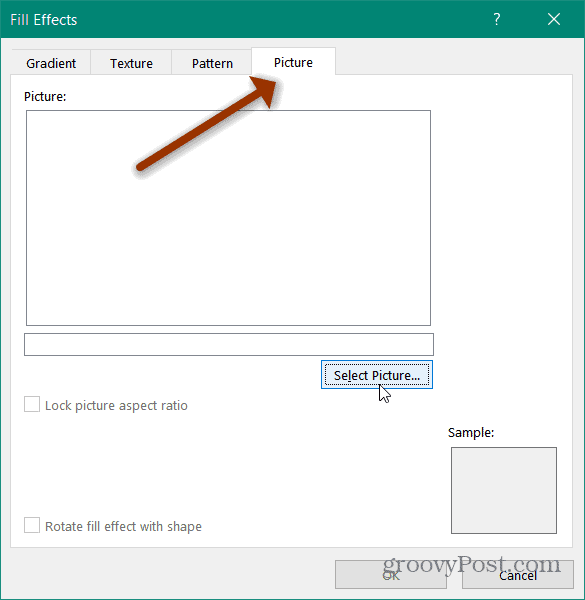585x600 pixels.
Task: Click the Select Picture... button
Action: (377, 375)
